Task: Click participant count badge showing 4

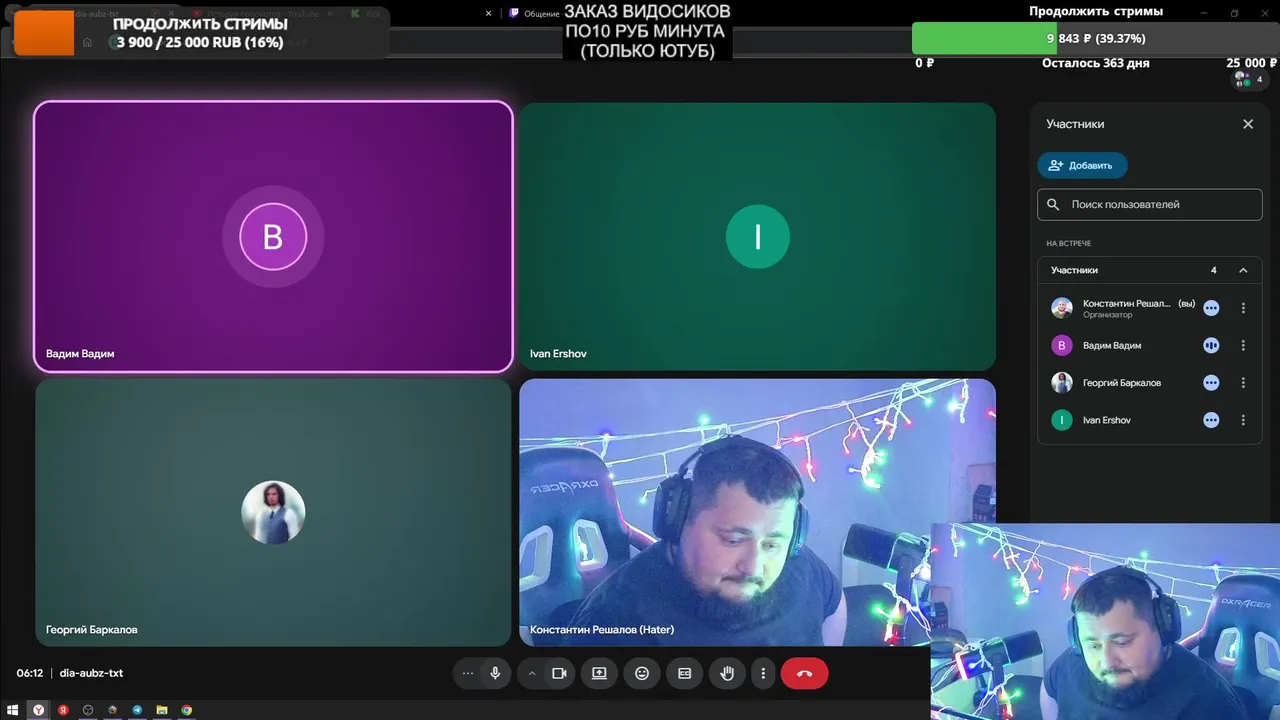Action: pyautogui.click(x=1248, y=79)
